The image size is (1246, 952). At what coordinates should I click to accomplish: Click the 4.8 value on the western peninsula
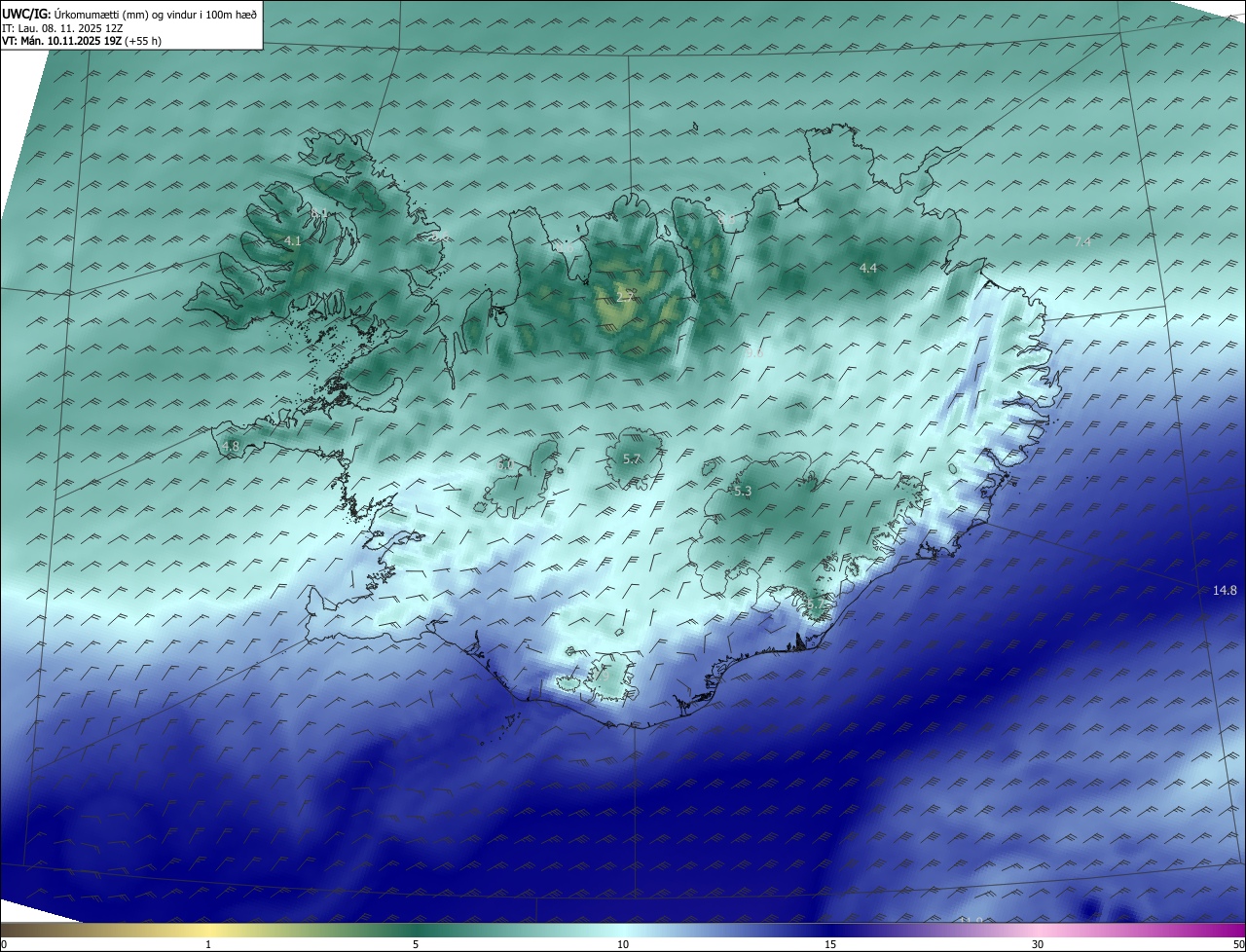[x=231, y=447]
